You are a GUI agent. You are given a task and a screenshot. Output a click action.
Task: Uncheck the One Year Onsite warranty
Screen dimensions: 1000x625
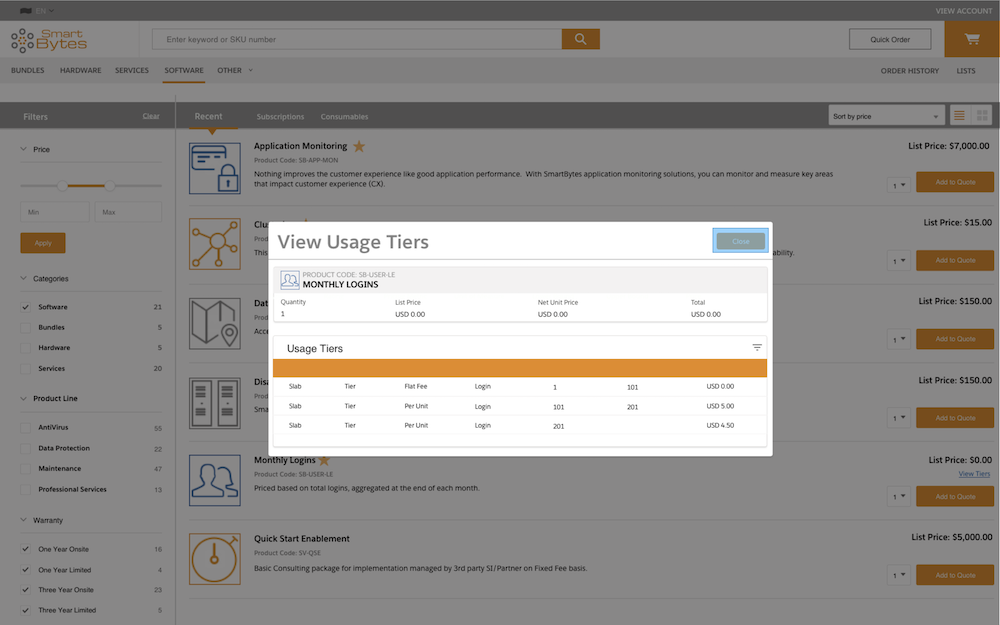(26, 549)
